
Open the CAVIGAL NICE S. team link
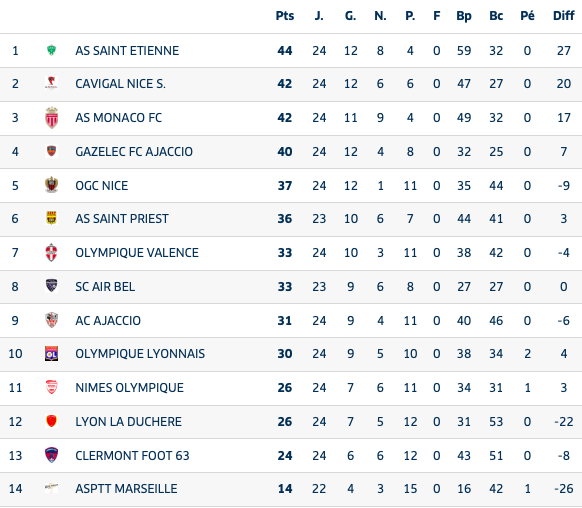pos(120,84)
